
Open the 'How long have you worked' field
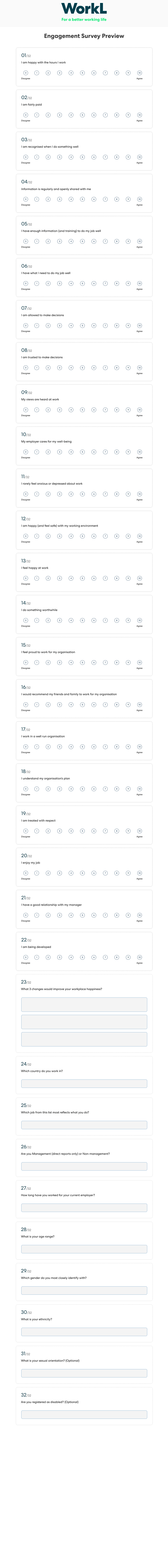(84, 1208)
